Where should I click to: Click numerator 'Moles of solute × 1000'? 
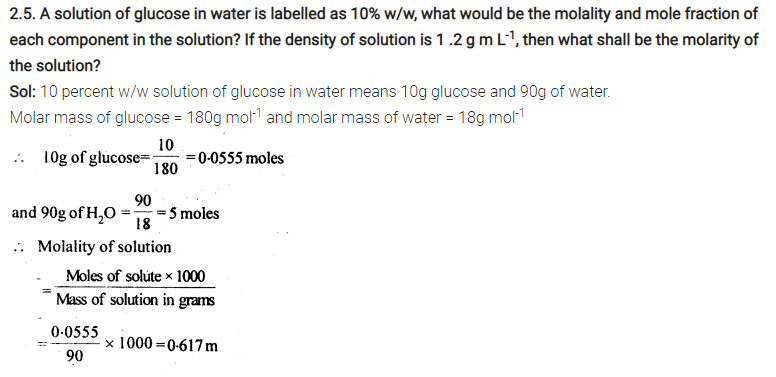136,276
